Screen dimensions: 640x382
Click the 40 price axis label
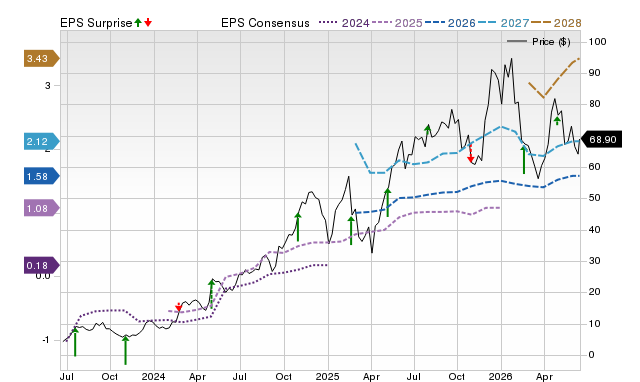[594, 230]
